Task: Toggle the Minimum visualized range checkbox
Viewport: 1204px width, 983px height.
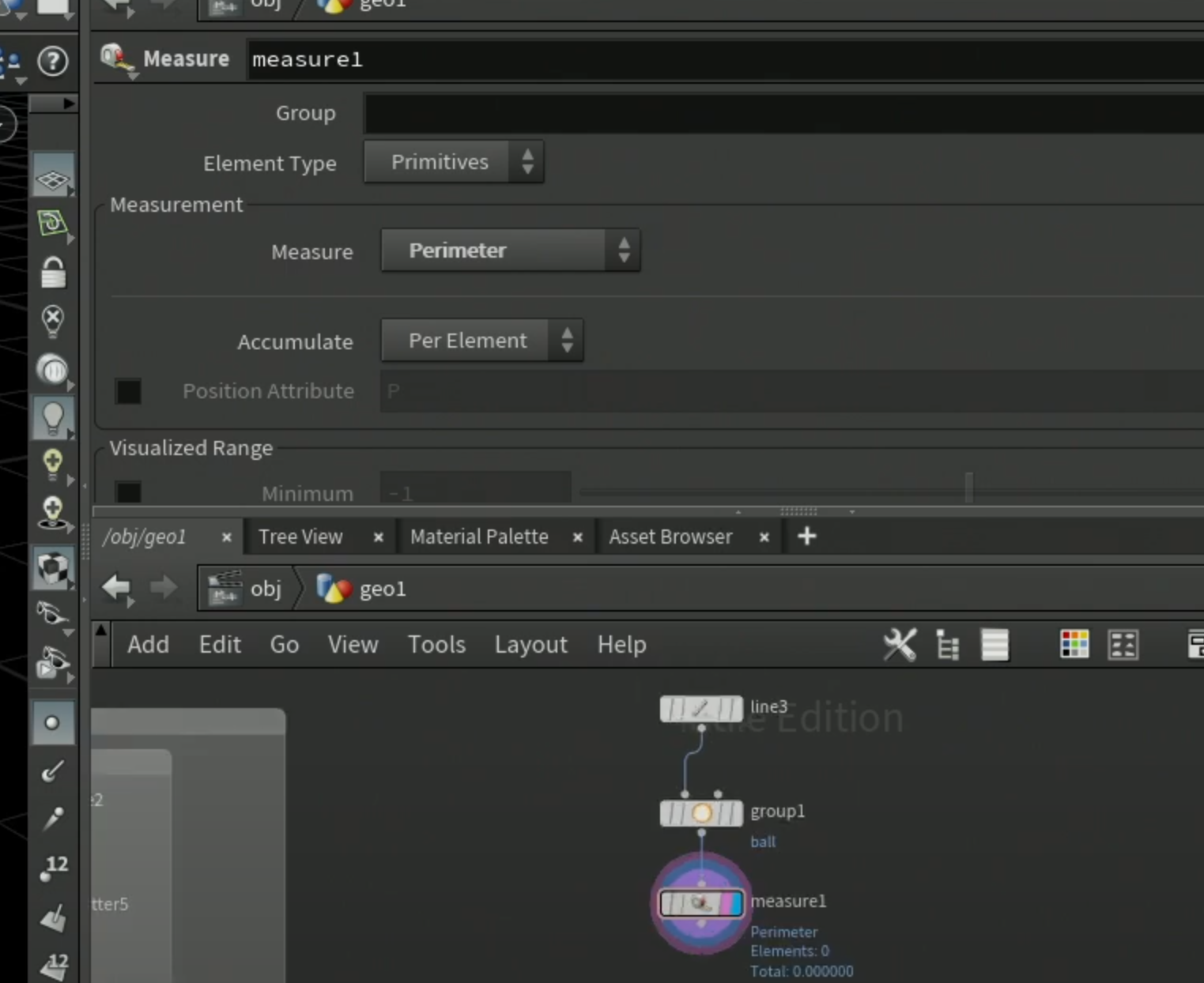Action: click(x=128, y=492)
